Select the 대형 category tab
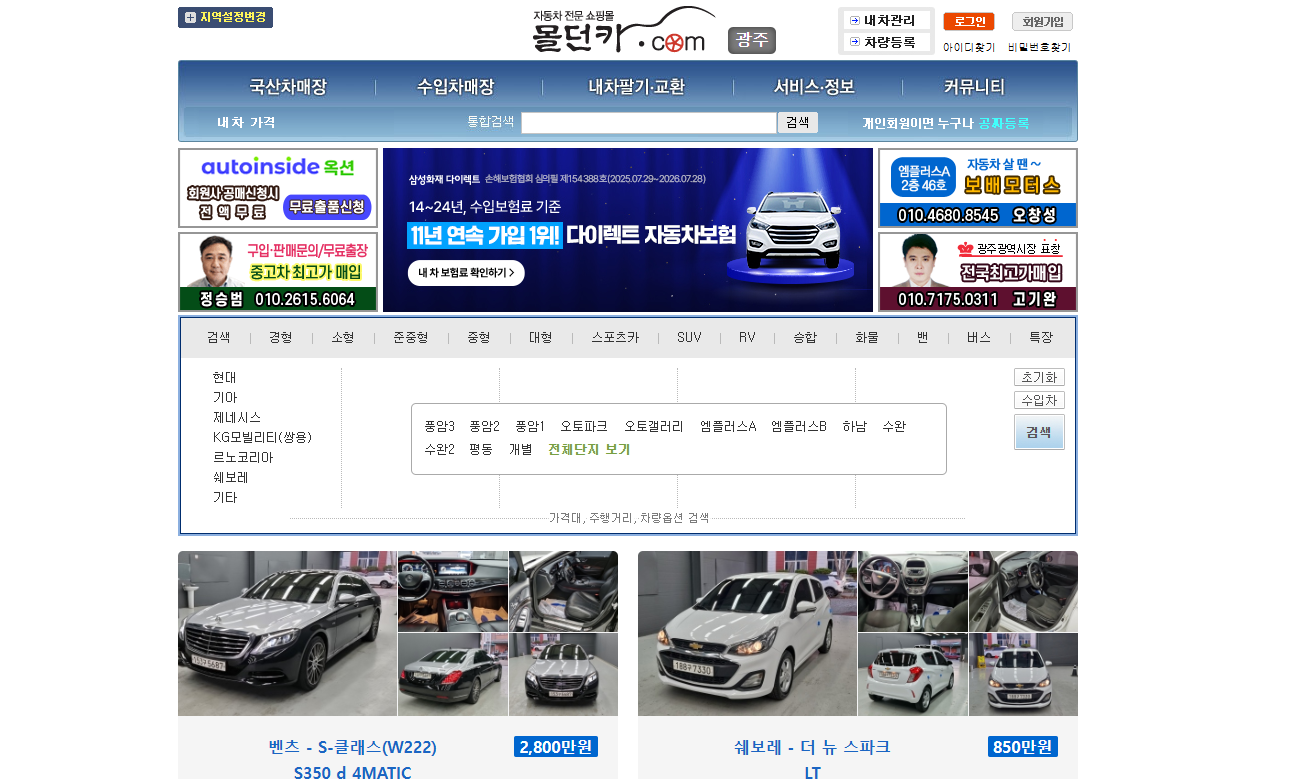1313x779 pixels. [x=540, y=338]
